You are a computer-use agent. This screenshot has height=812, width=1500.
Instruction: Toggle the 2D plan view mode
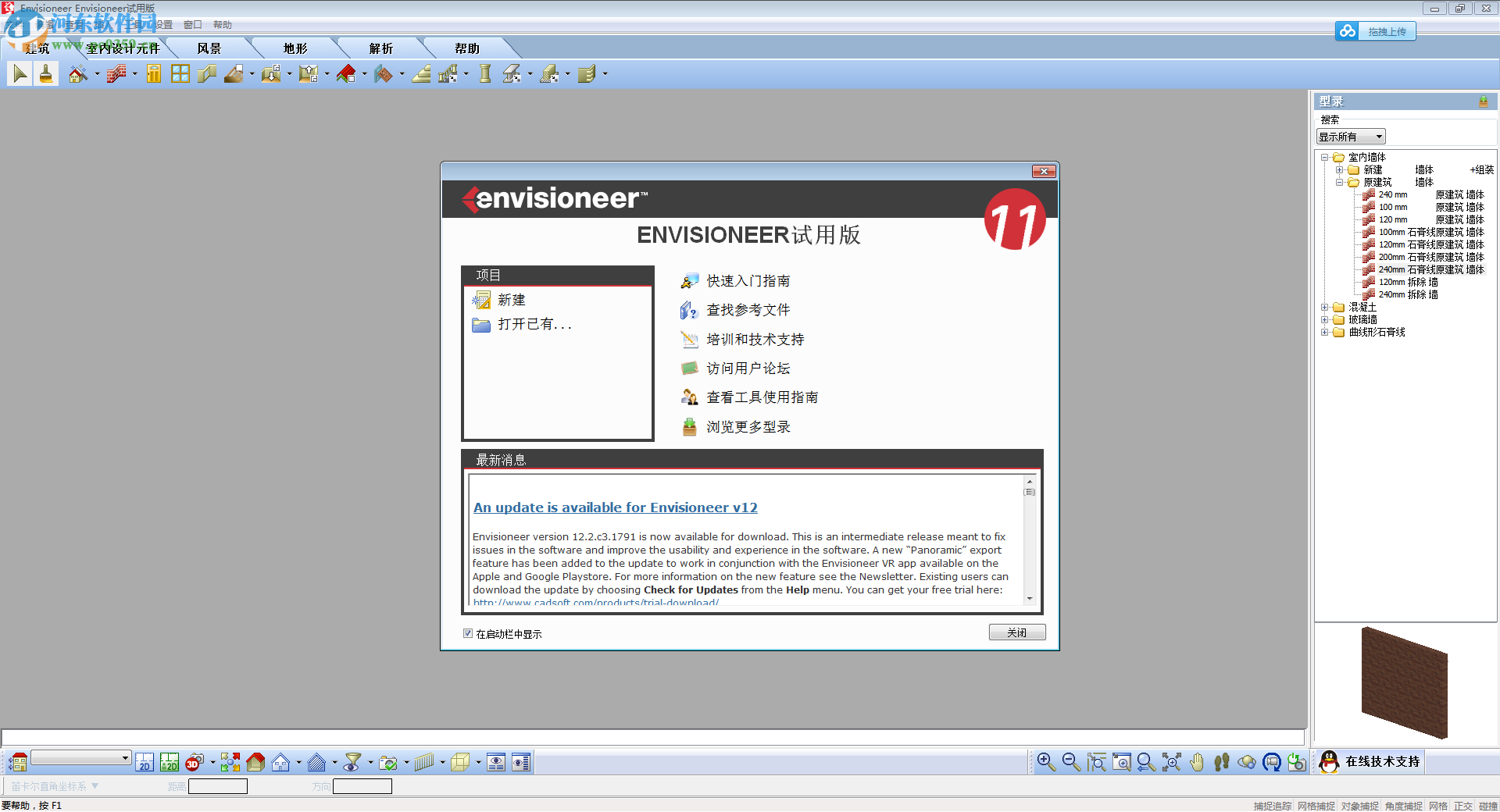coord(145,763)
